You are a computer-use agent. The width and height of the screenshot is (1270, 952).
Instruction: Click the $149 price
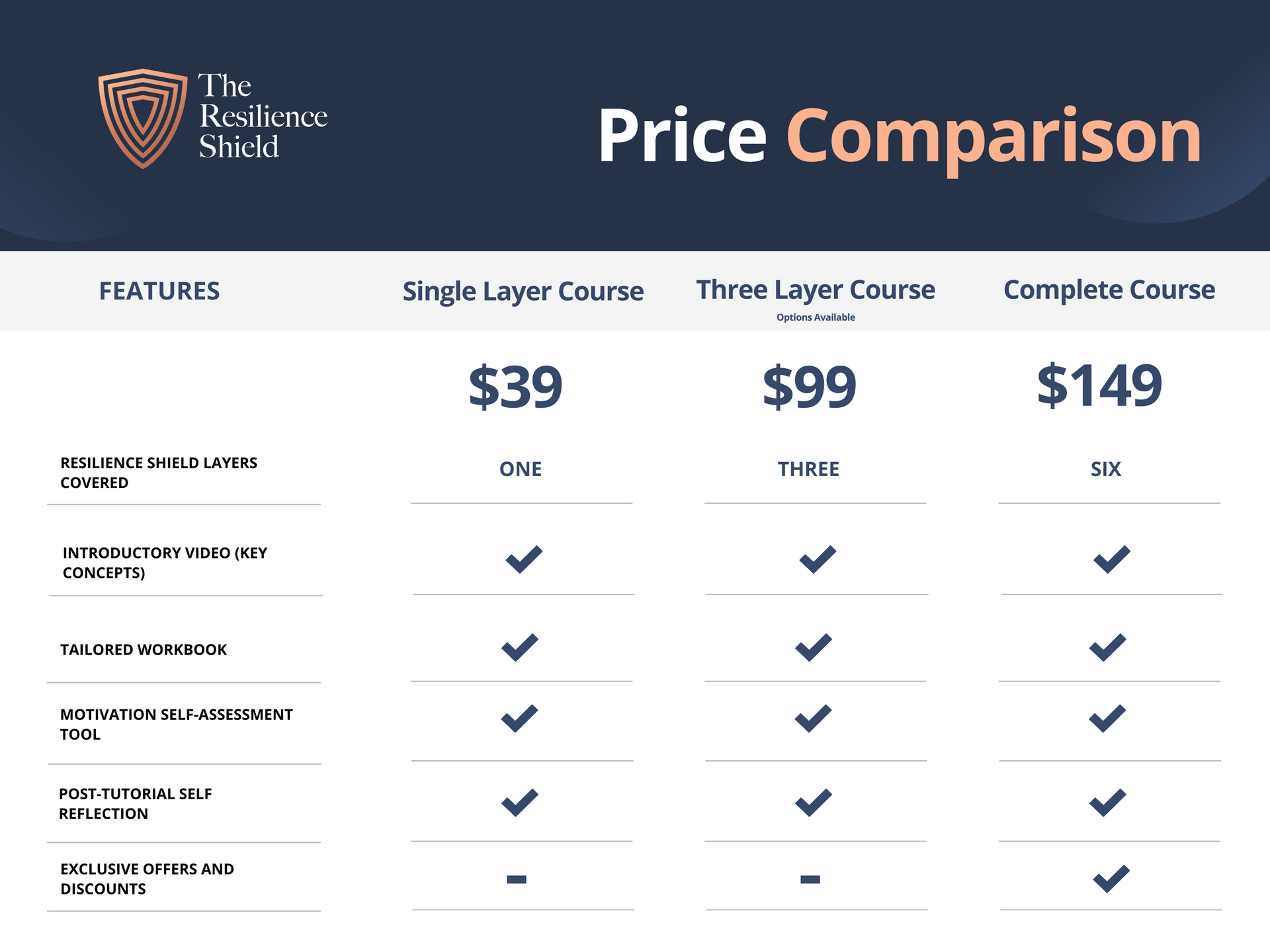tap(1099, 385)
